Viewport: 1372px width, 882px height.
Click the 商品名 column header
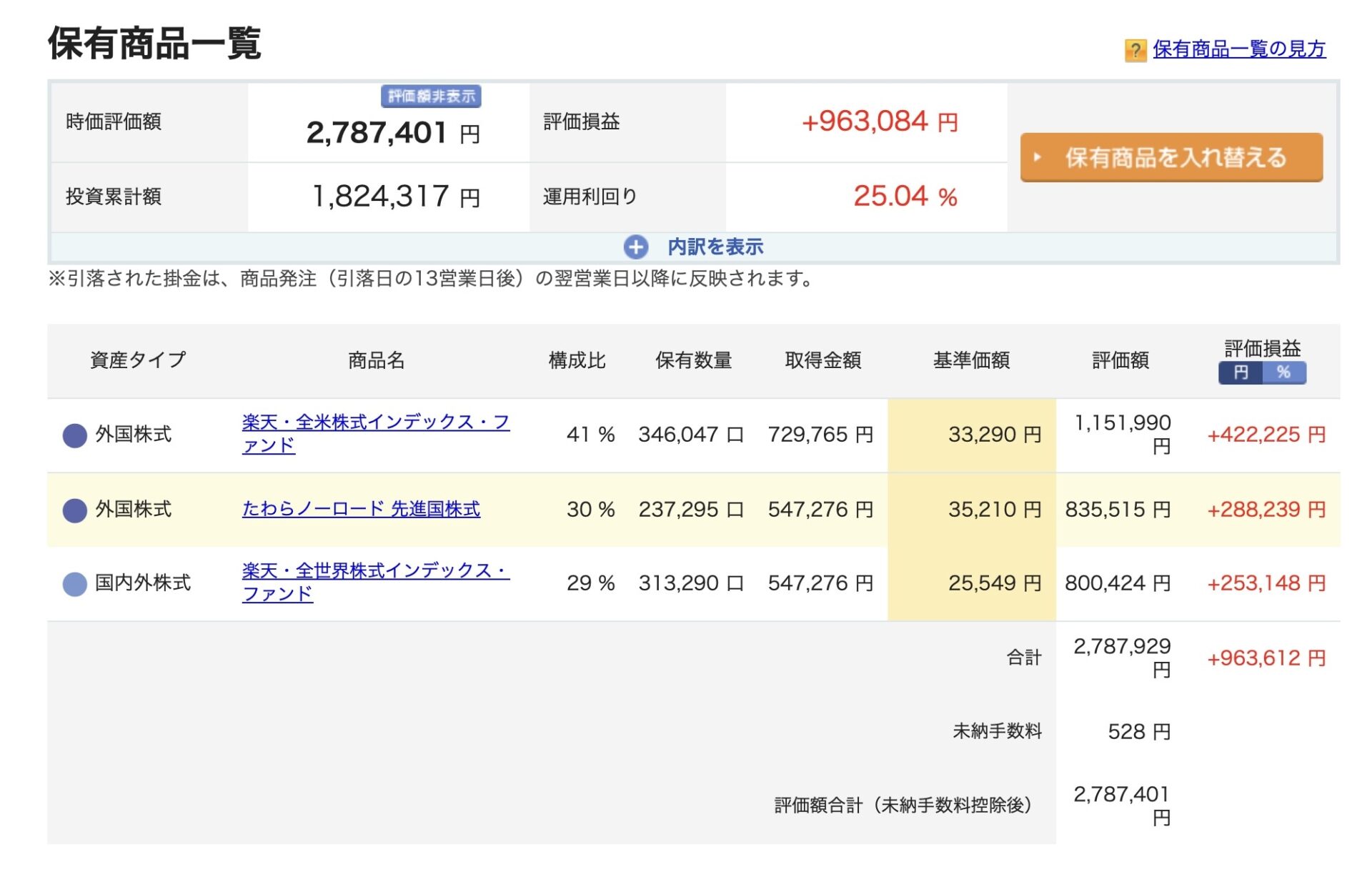point(376,360)
